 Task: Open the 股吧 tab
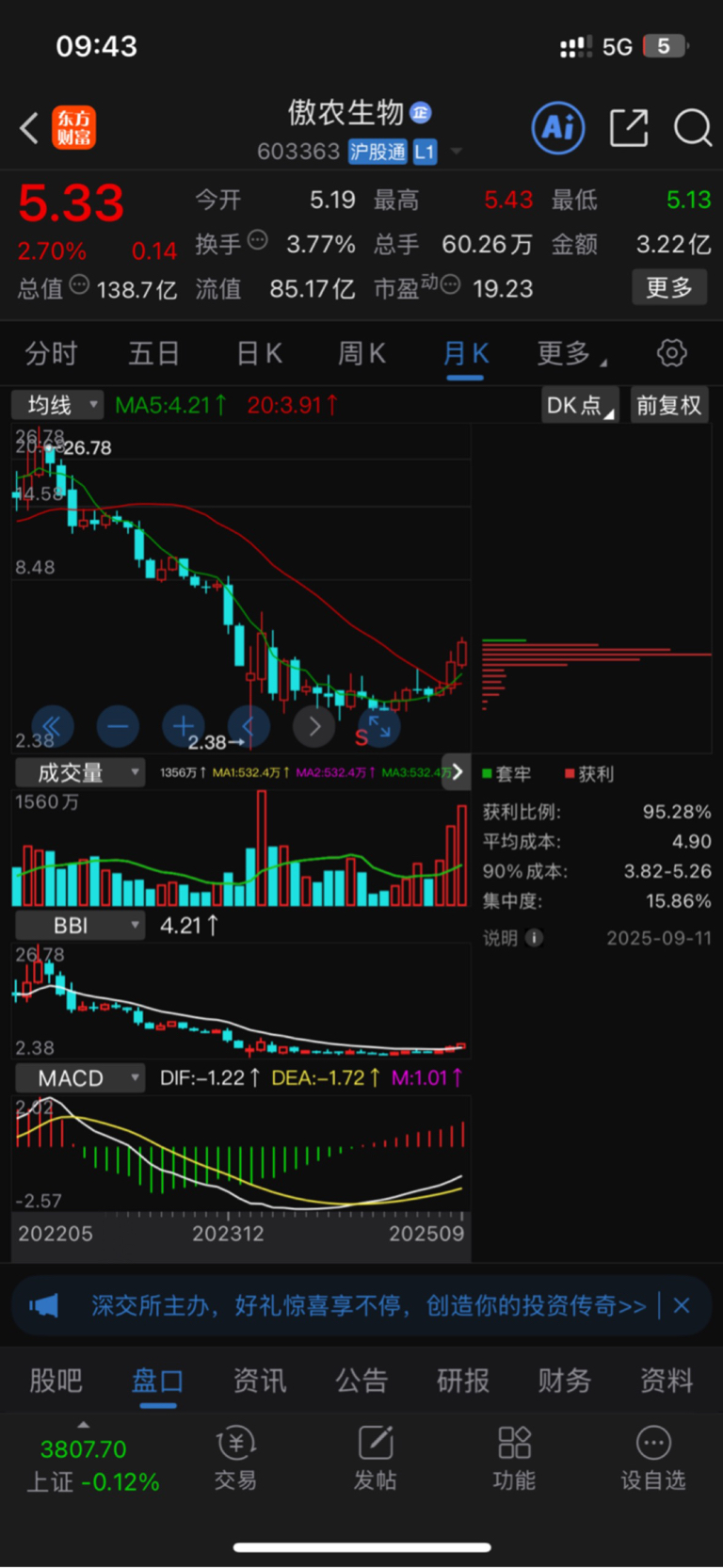coord(56,1381)
